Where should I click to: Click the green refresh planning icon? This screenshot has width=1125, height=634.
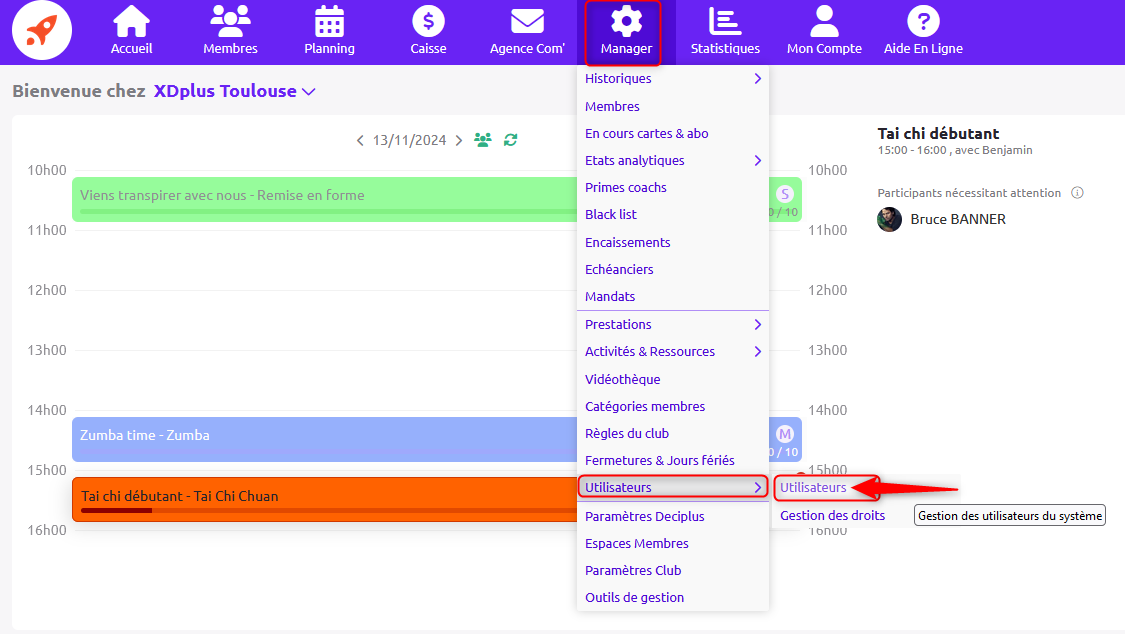511,140
